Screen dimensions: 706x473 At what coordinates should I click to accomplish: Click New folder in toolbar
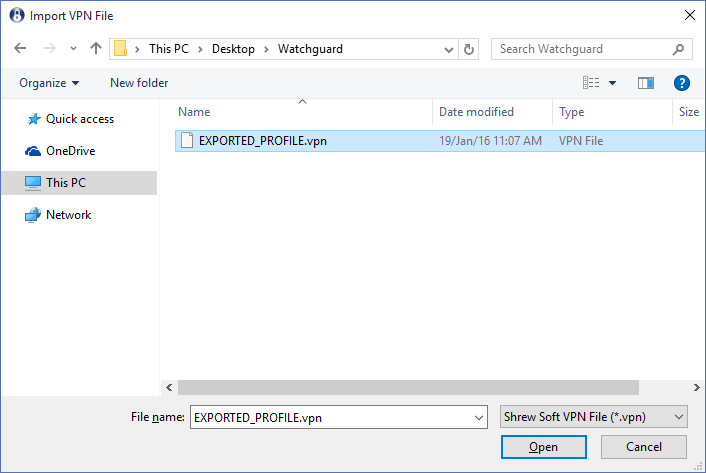pos(139,83)
